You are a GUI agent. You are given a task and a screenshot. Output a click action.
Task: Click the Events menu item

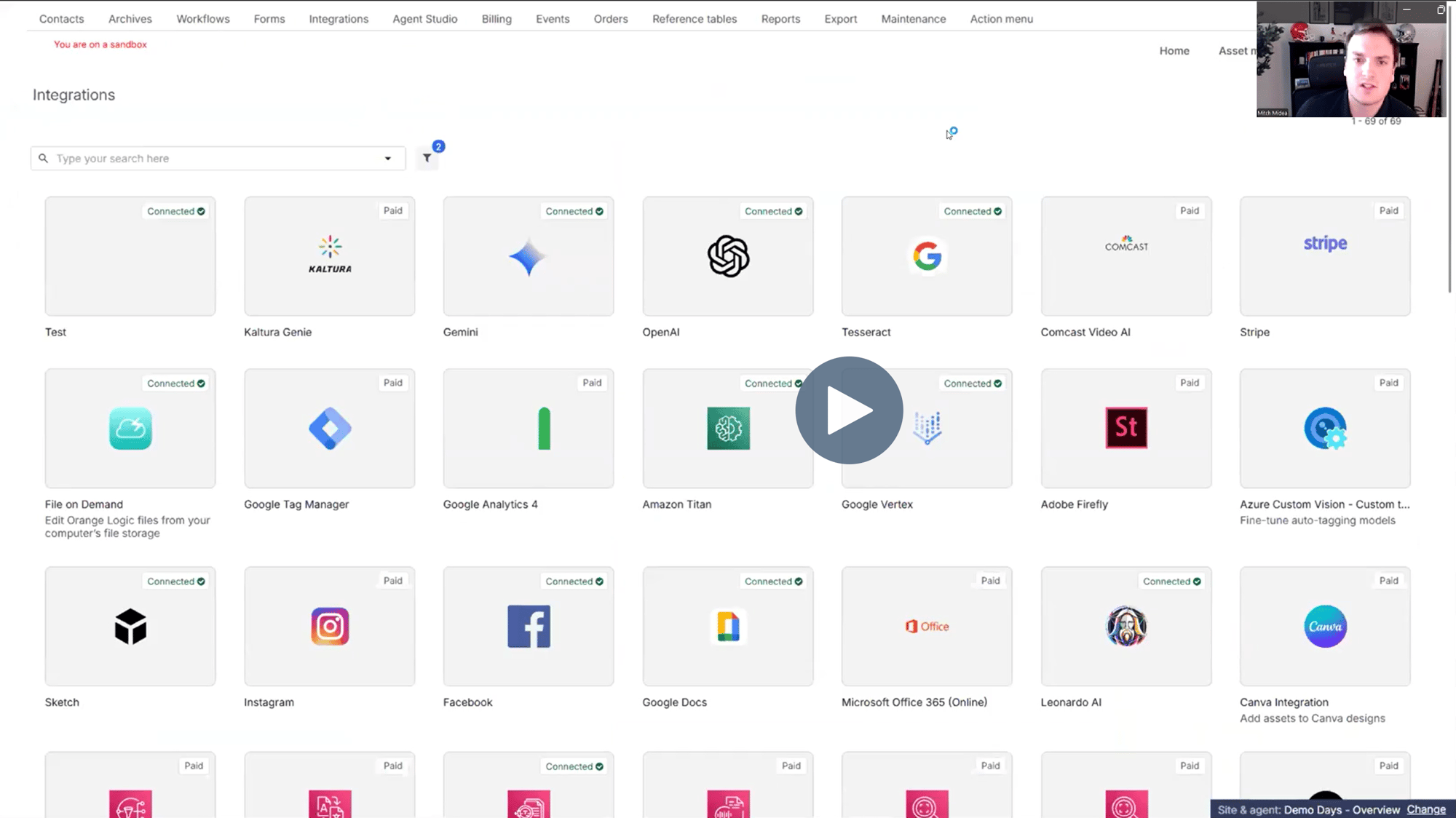[553, 19]
